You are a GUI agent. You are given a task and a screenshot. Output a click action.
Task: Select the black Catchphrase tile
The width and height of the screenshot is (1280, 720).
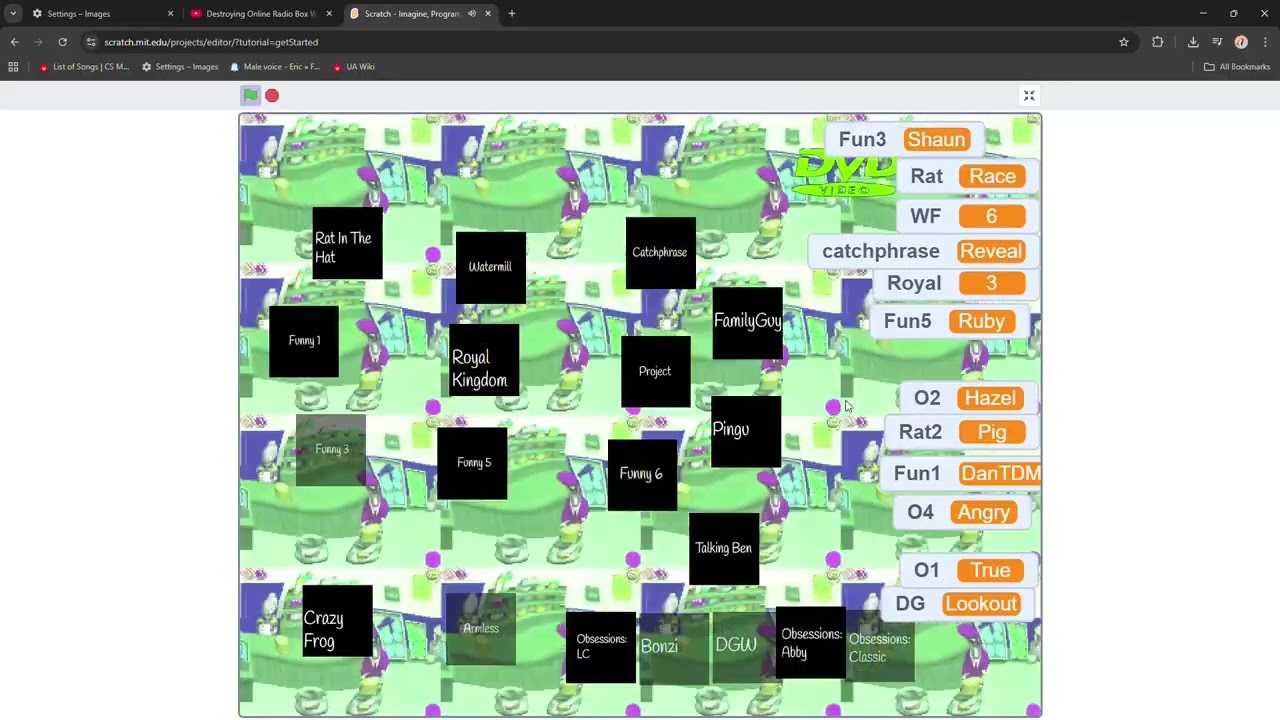[660, 253]
